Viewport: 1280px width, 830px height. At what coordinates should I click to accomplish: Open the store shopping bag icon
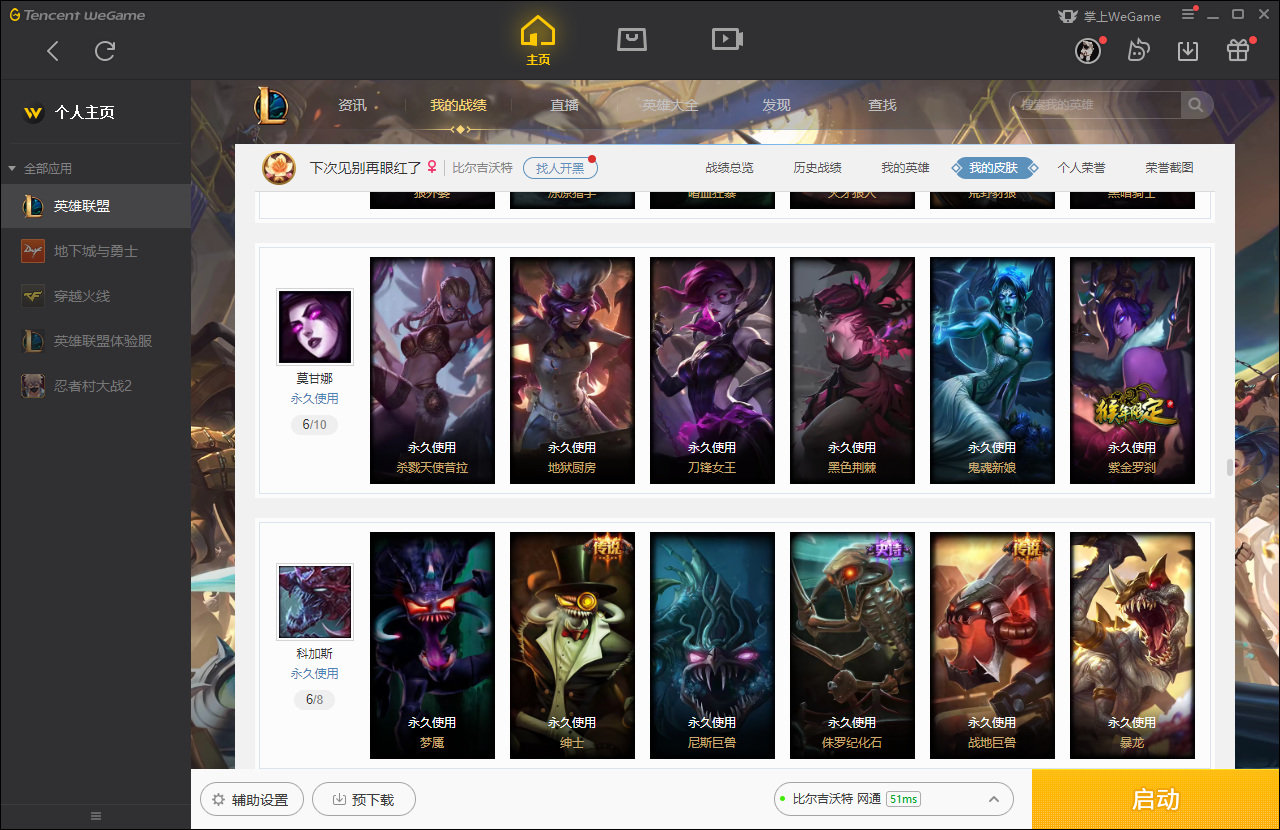[x=632, y=39]
